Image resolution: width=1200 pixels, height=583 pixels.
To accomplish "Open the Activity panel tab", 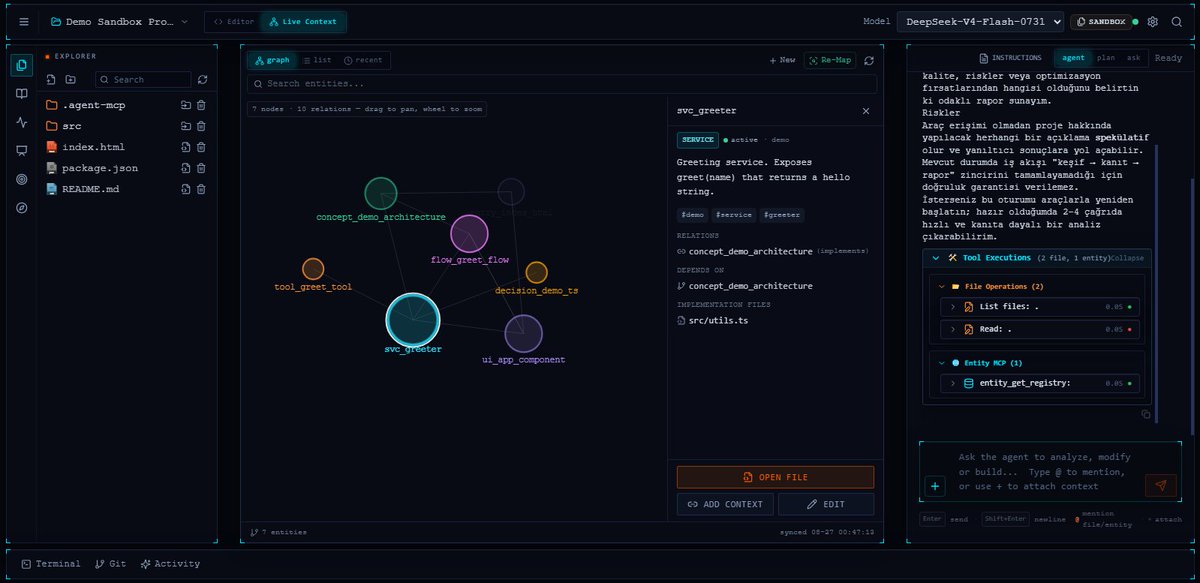I will point(170,564).
